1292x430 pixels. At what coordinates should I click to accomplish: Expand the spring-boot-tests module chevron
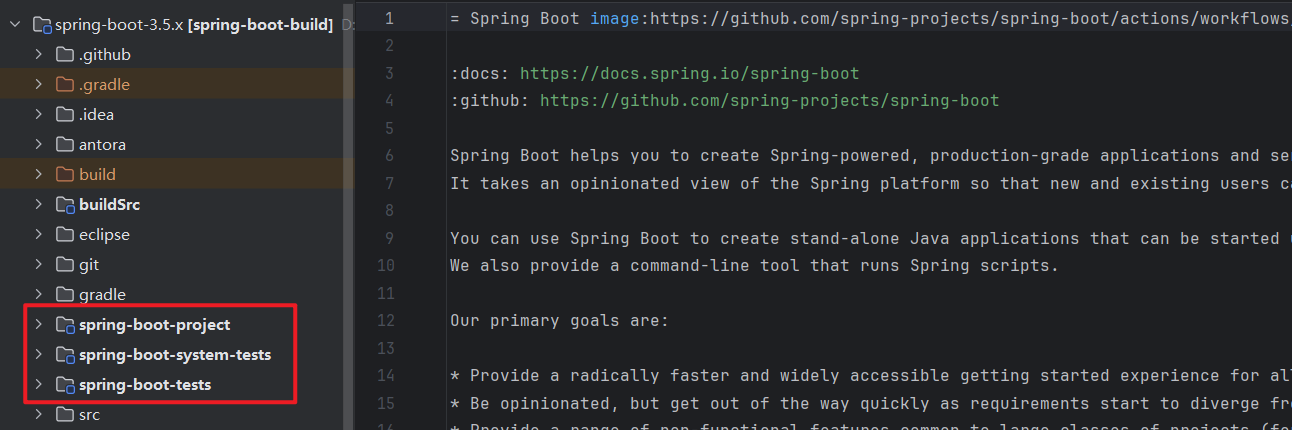click(x=38, y=384)
